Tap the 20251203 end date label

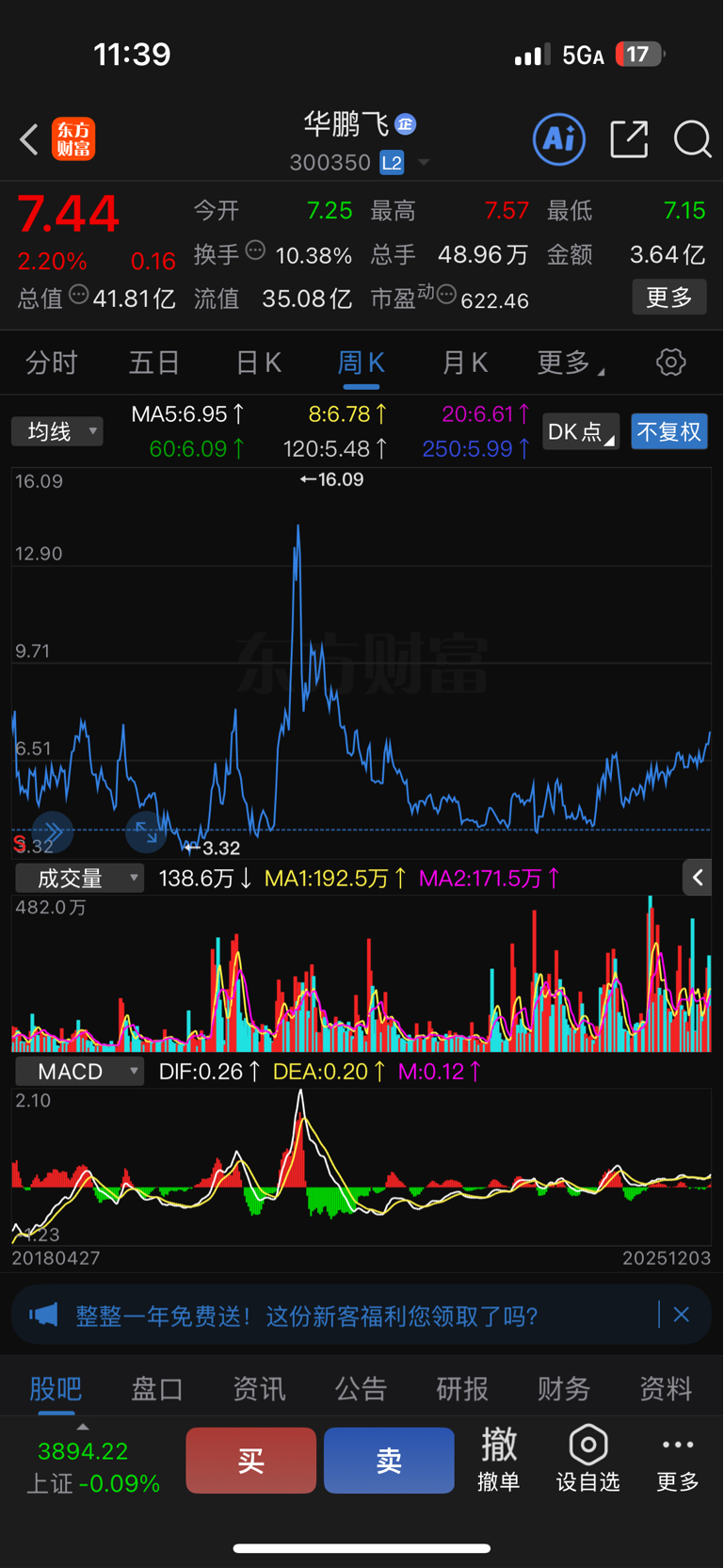pos(667,1258)
